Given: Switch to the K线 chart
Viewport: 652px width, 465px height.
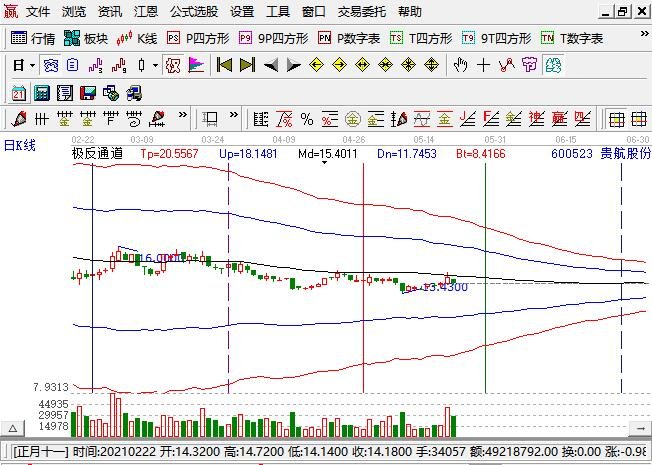Looking at the screenshot, I should pos(136,39).
